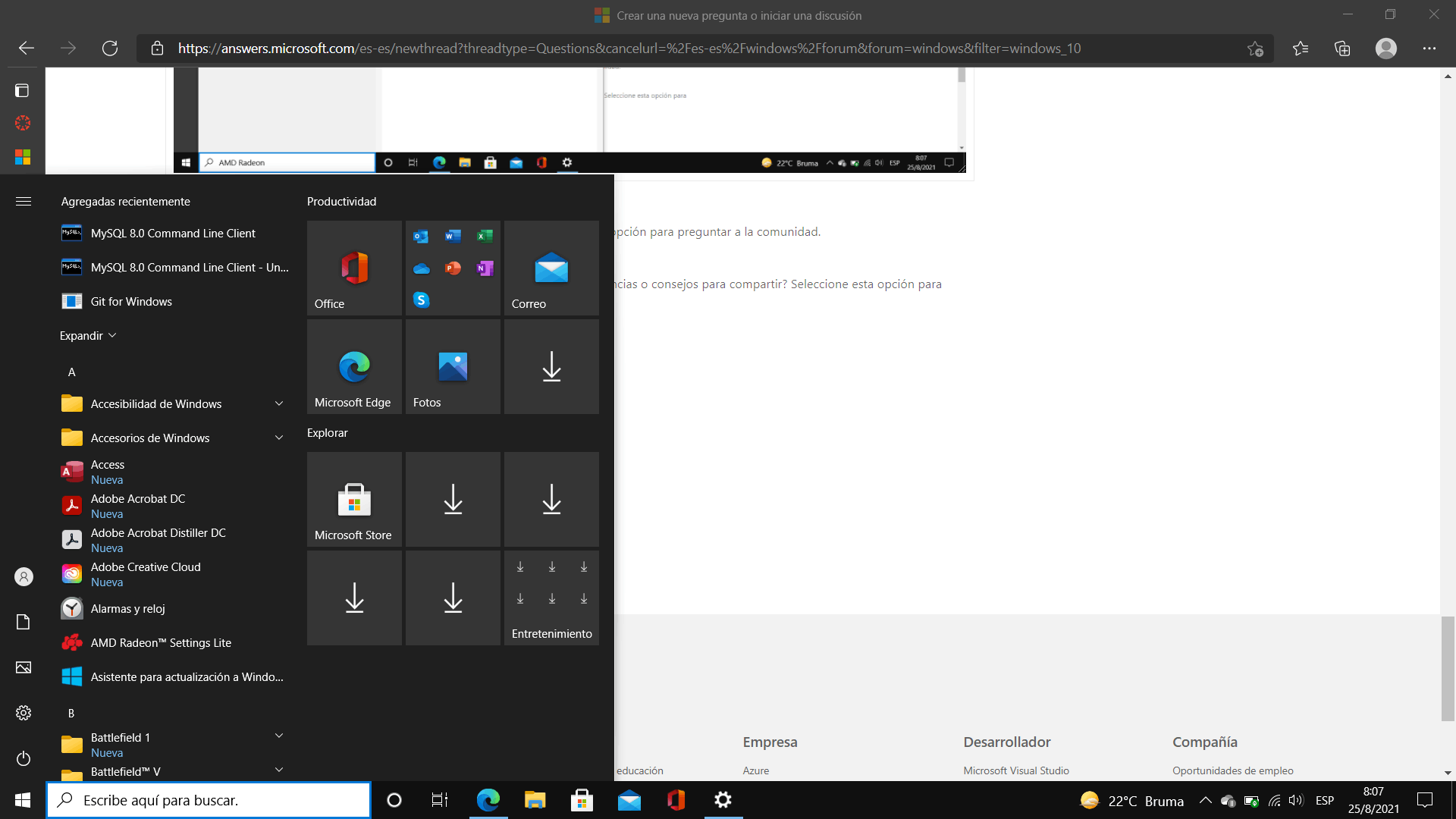
Task: Open the Microsoft Store tile
Action: (354, 499)
